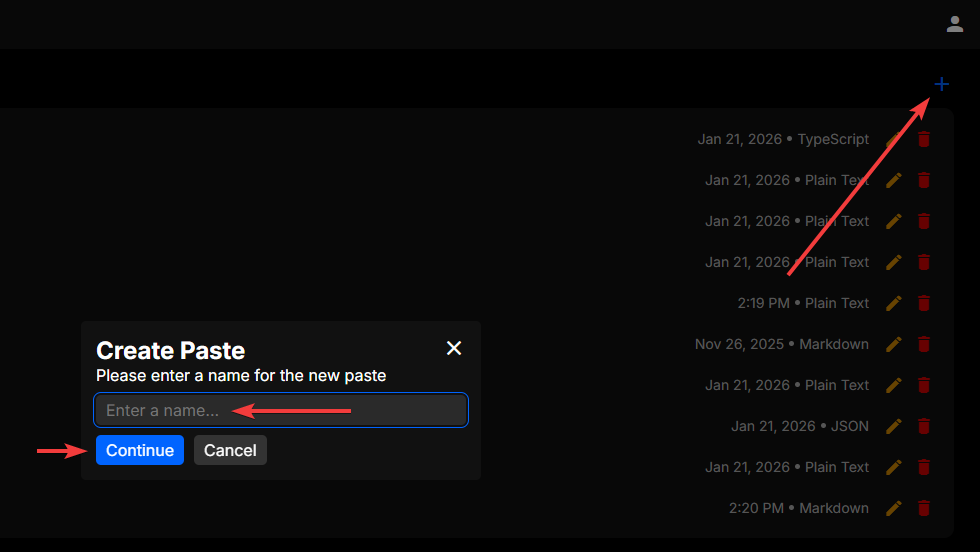The height and width of the screenshot is (552, 980).
Task: Focus the 'Enter a name...' input field
Action: click(x=280, y=410)
